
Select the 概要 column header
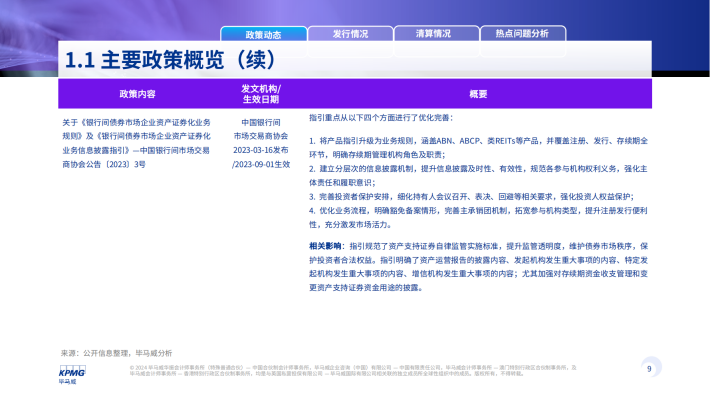(478, 94)
